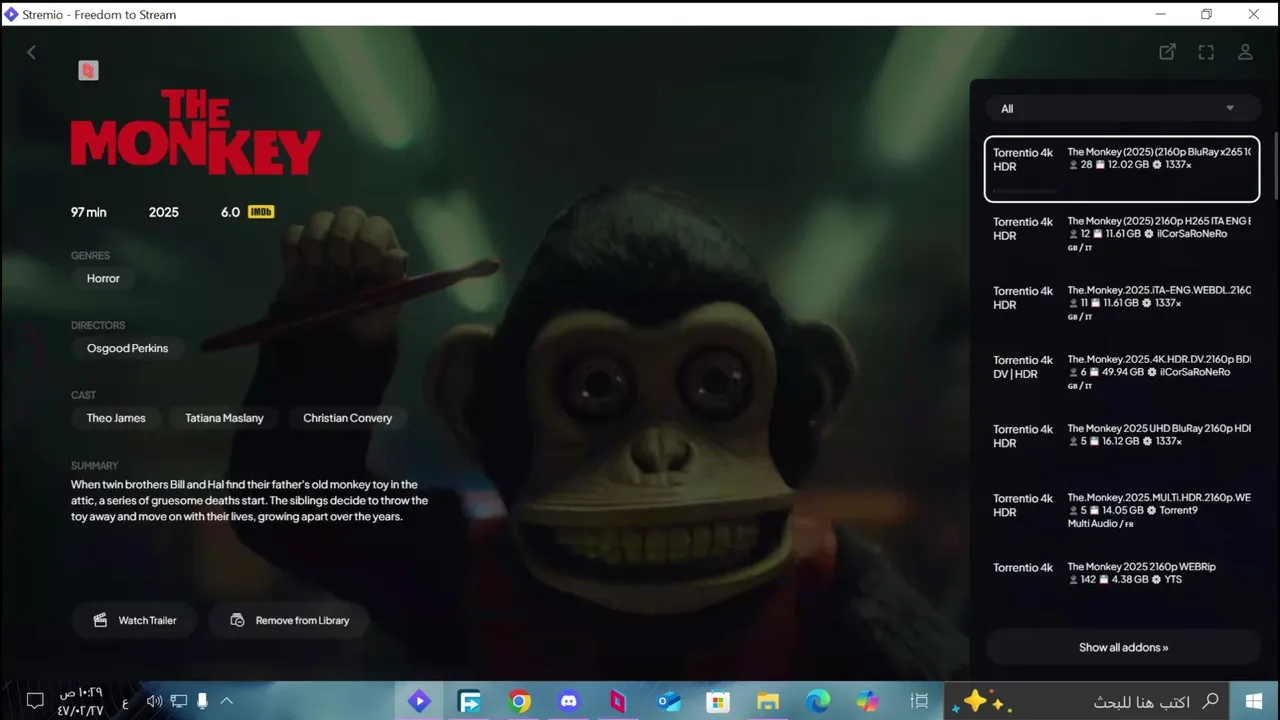Click Watch Trailer button

coord(134,620)
